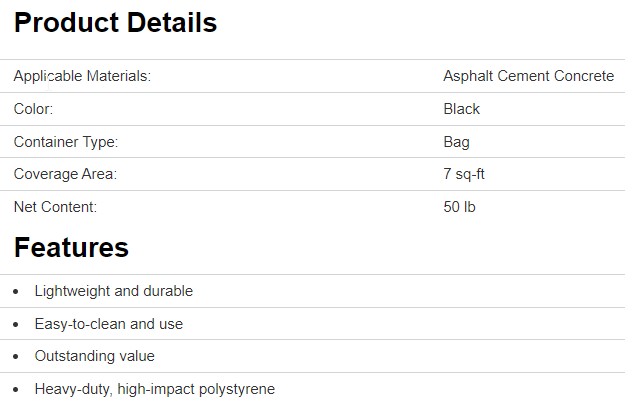This screenshot has height=406, width=625.
Task: Click the Lightweight and durable feature text
Action: coord(114,291)
